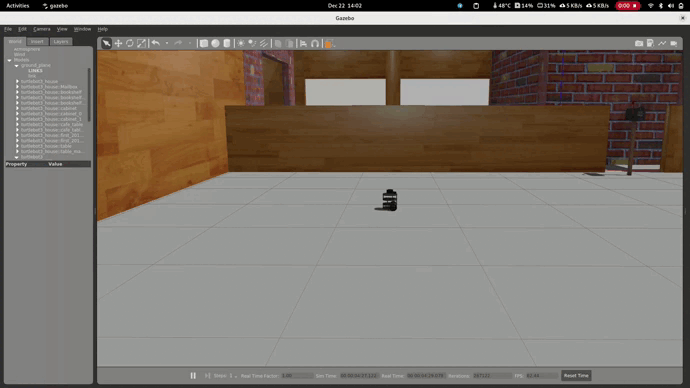
Task: Expand the turtlebot3_house model node
Action: click(x=17, y=81)
